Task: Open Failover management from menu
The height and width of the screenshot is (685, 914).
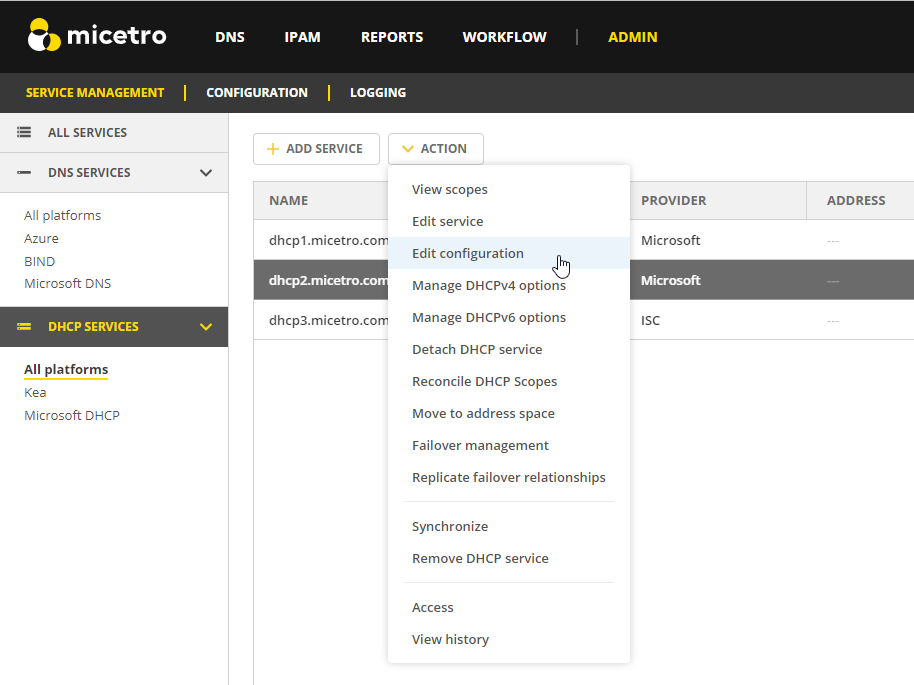Action: coord(509,445)
